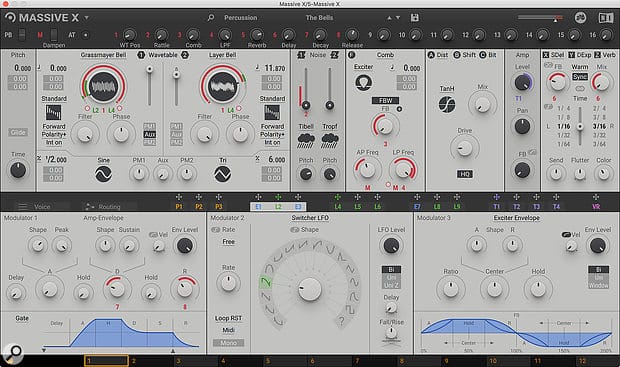Click the Tropf noise cloud icon
The image size is (620, 367).
tap(330, 141)
